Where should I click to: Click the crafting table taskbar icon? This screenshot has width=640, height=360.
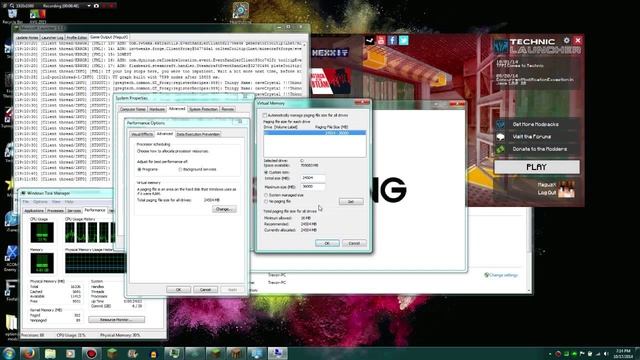tap(236, 353)
